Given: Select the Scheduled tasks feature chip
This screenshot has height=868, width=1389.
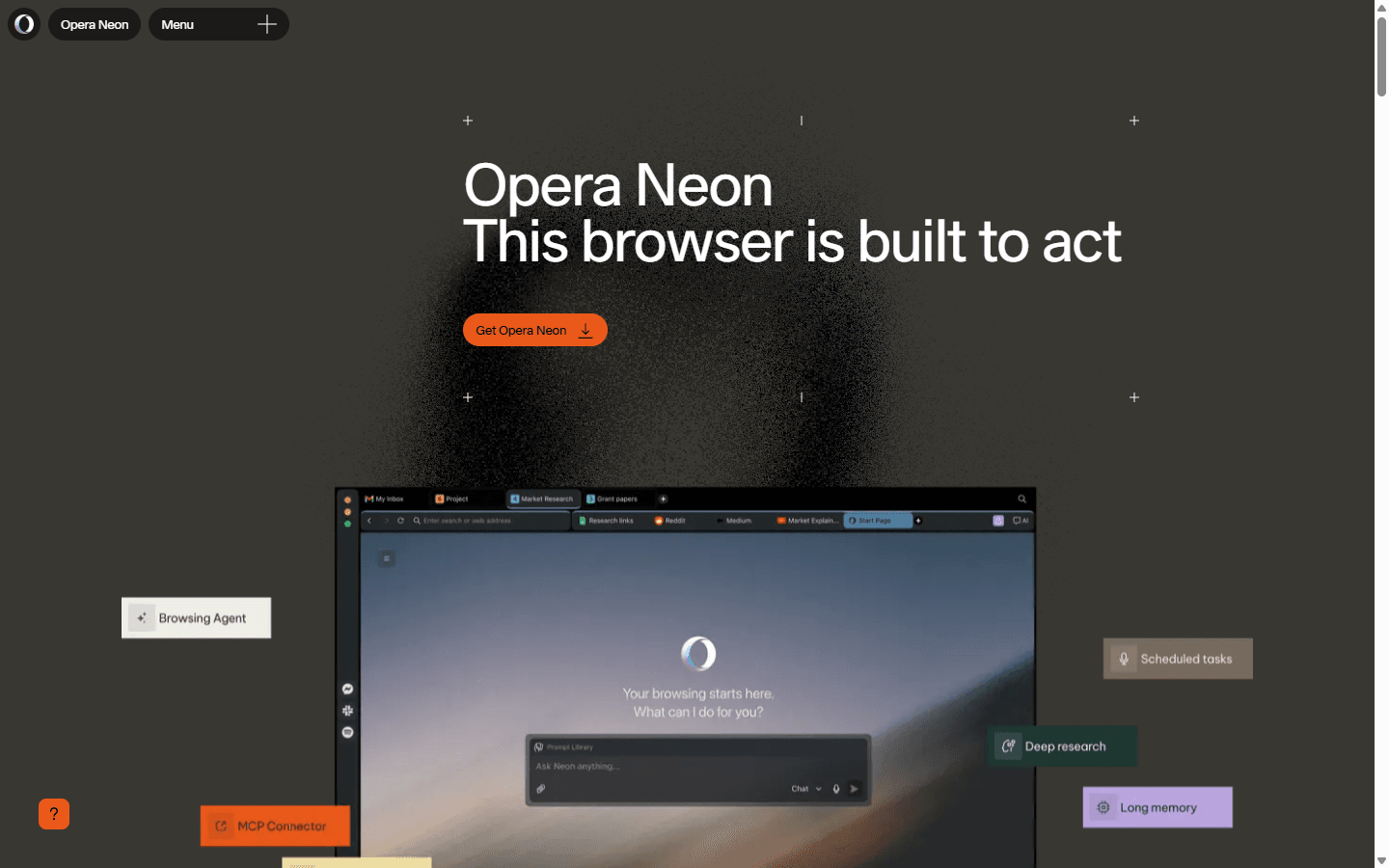Looking at the screenshot, I should [1178, 659].
